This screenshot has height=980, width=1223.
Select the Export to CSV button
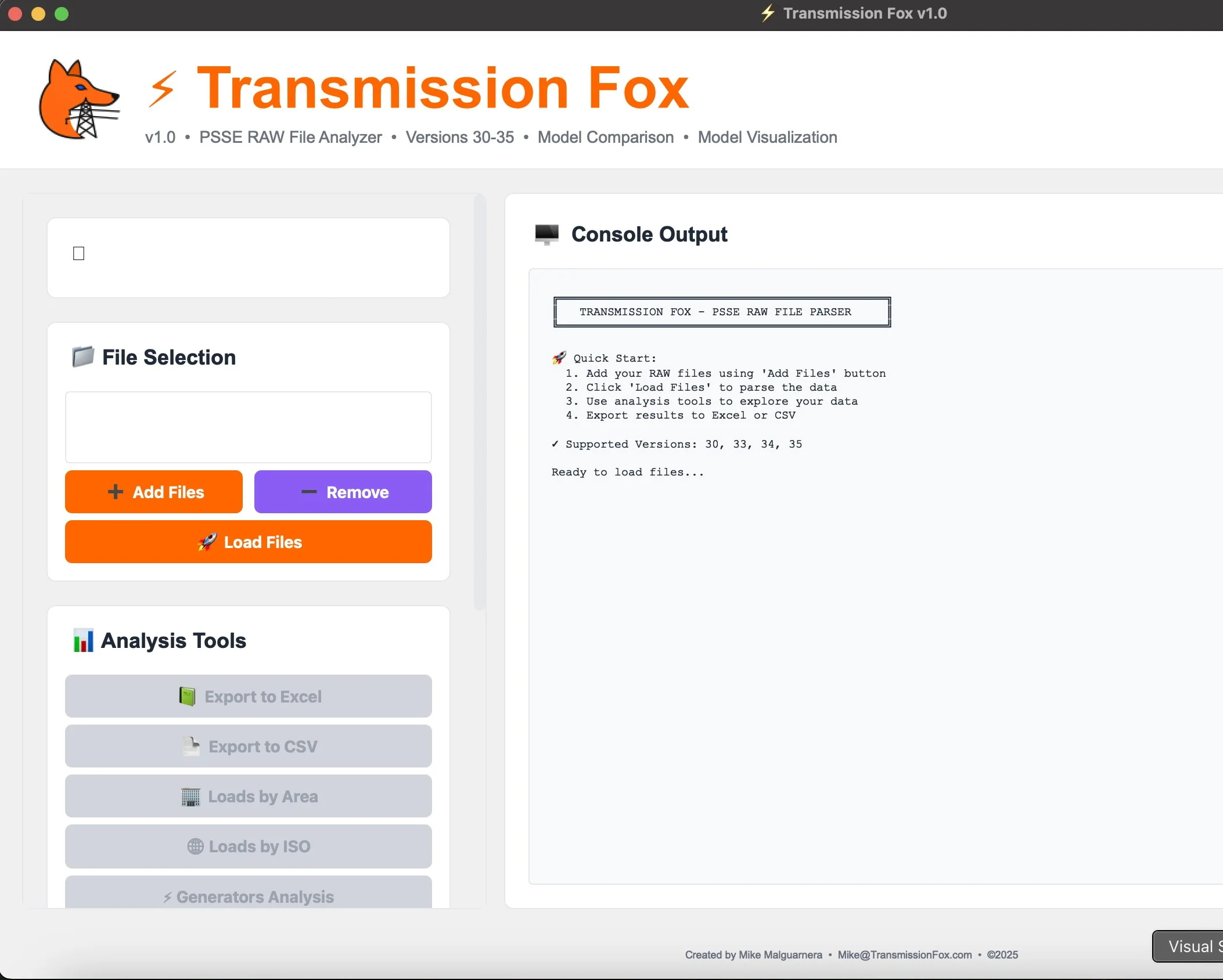click(248, 746)
